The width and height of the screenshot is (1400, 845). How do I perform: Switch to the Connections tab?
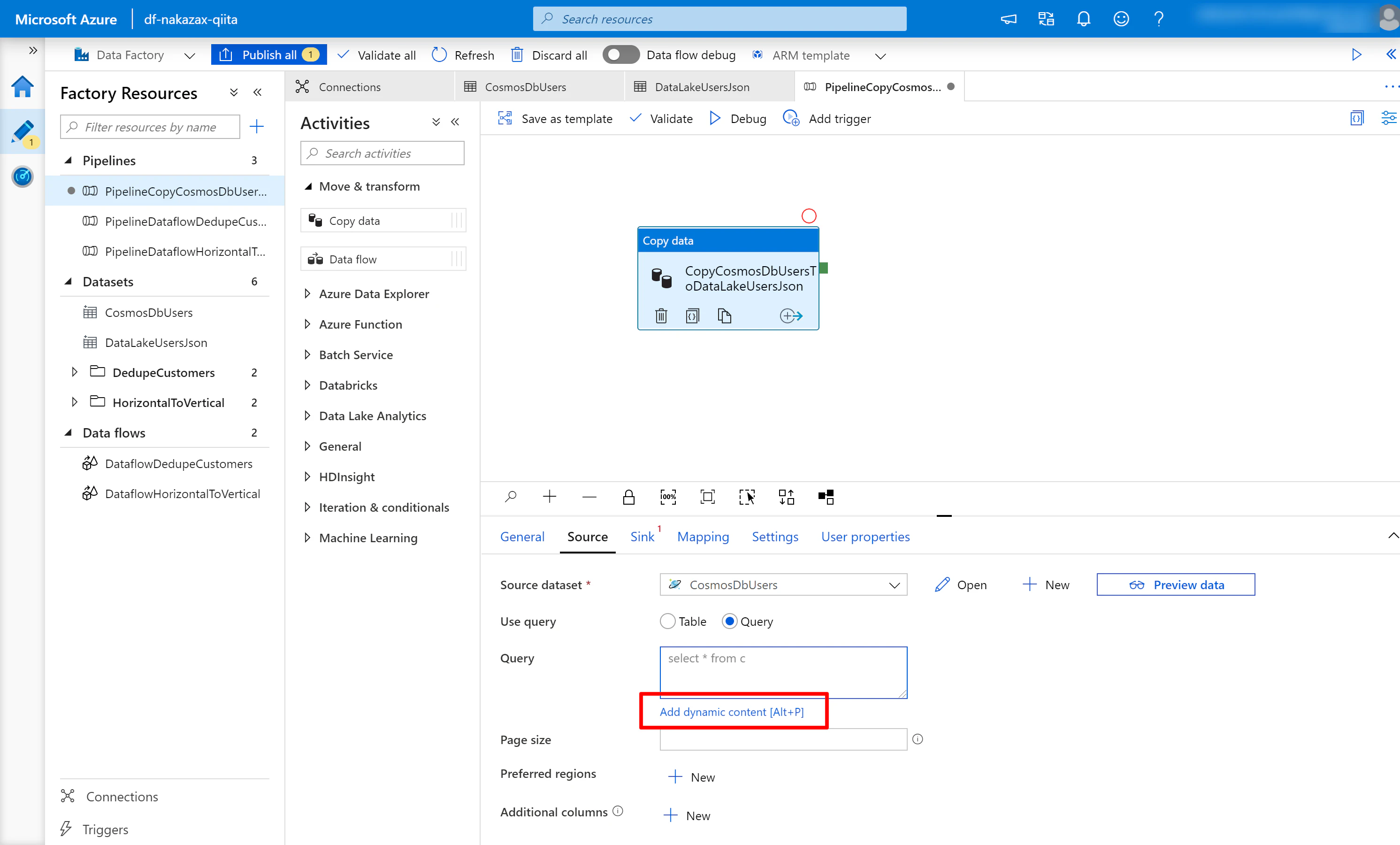(369, 87)
